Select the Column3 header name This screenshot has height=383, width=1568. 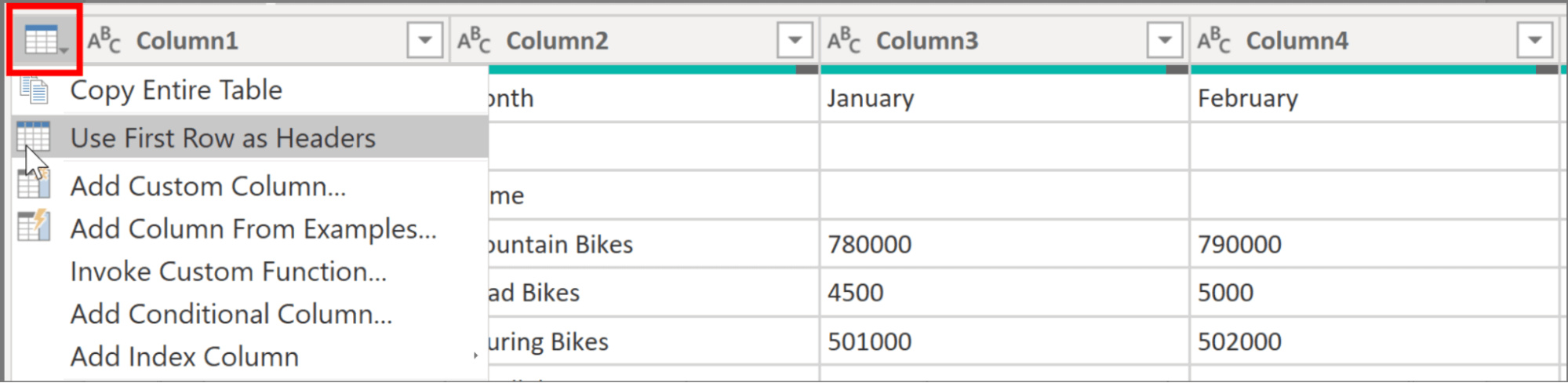(x=927, y=40)
